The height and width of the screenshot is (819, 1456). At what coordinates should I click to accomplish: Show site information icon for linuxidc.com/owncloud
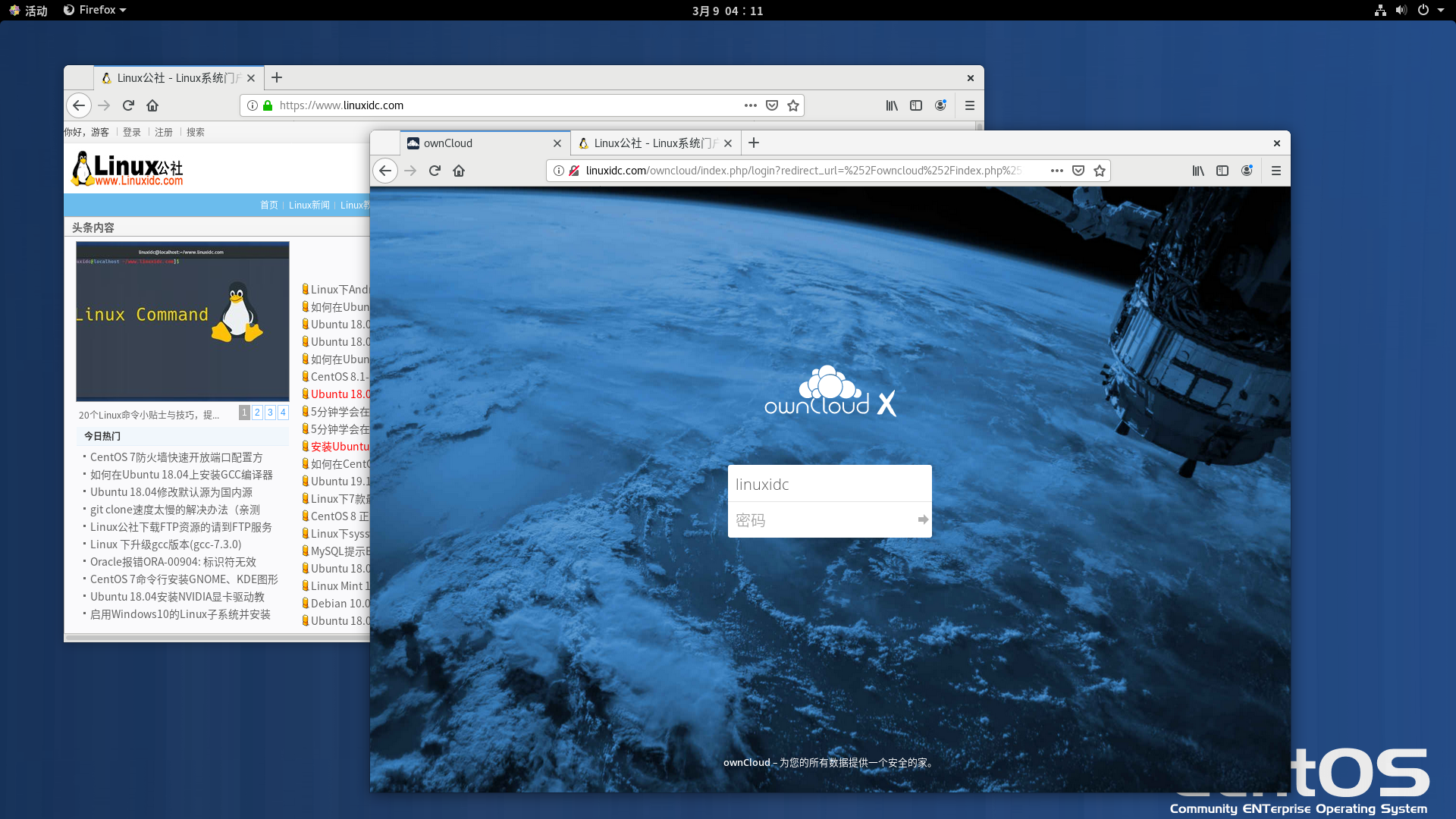click(x=558, y=171)
